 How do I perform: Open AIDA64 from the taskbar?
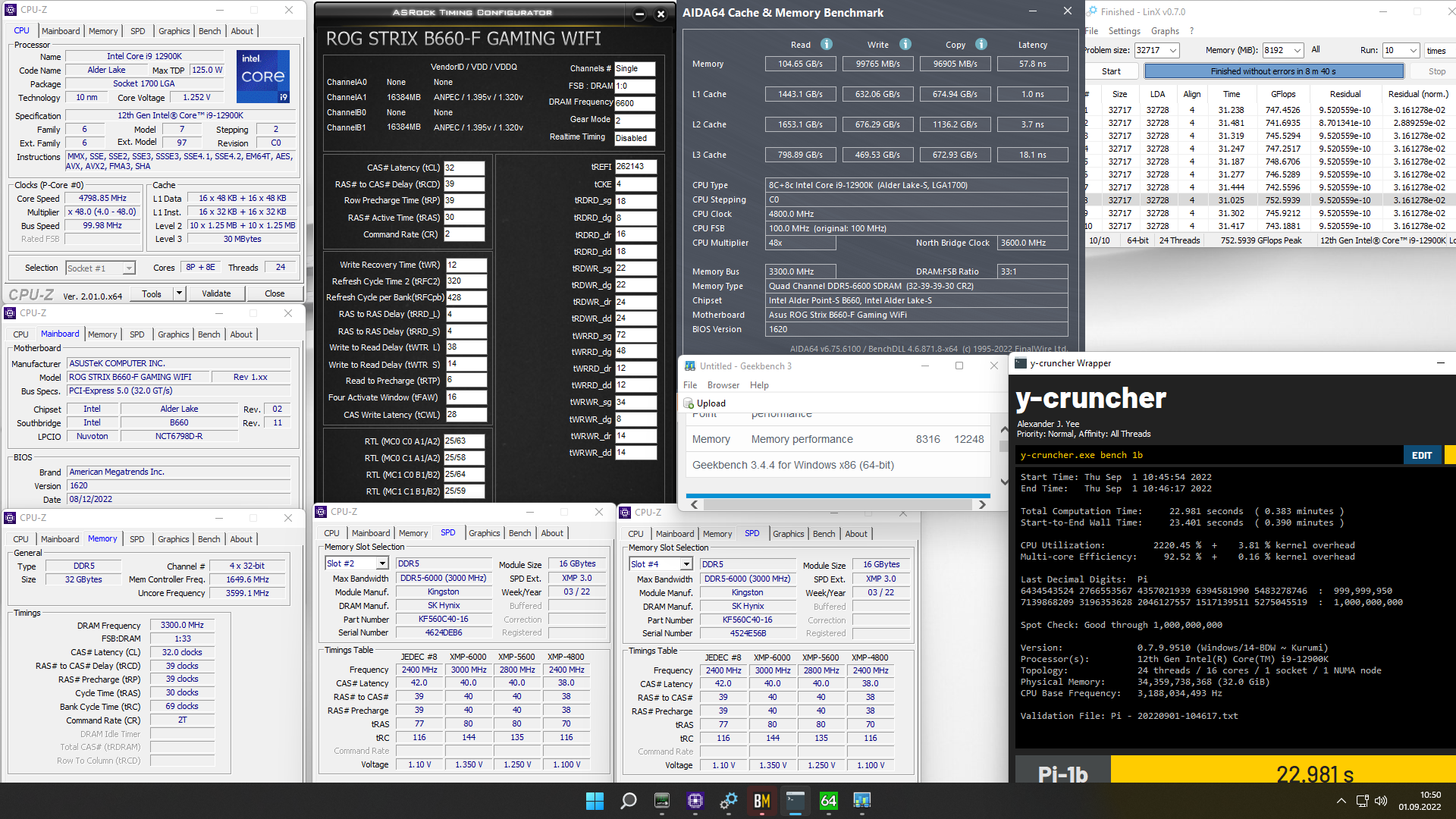tap(828, 801)
